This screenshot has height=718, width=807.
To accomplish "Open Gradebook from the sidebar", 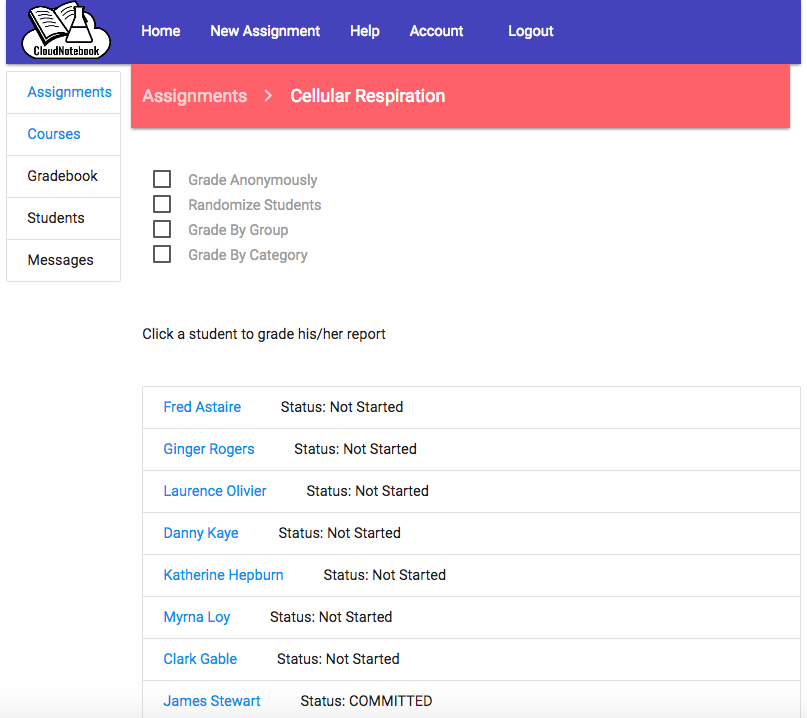I will coord(62,176).
